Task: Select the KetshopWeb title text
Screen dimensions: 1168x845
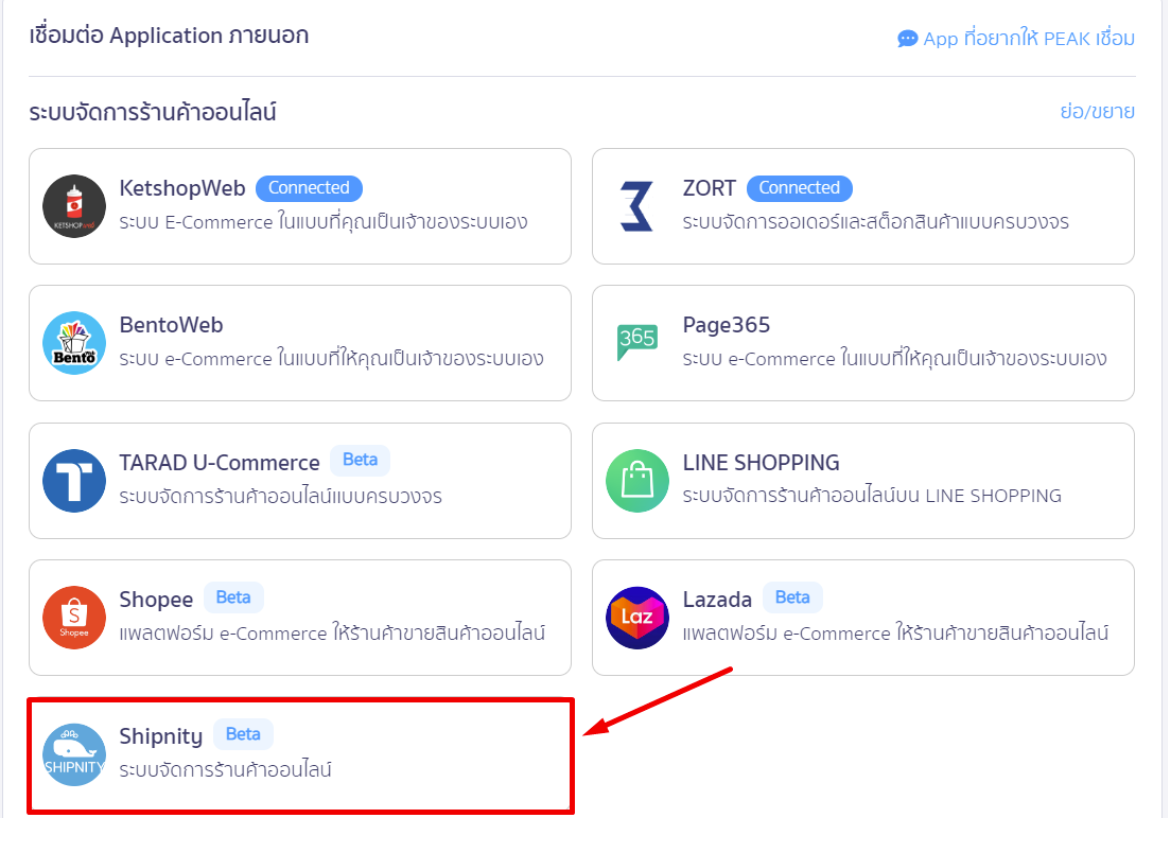Action: click(182, 189)
